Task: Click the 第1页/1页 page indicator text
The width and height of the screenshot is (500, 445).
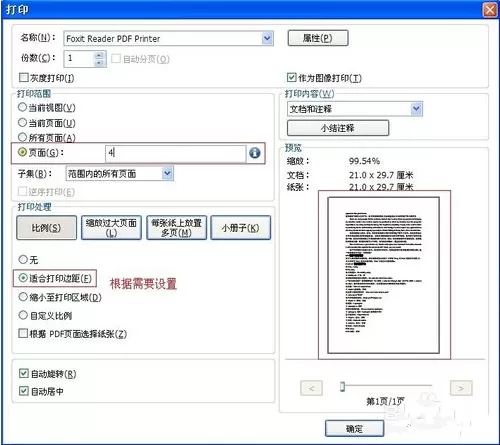Action: coord(386,401)
